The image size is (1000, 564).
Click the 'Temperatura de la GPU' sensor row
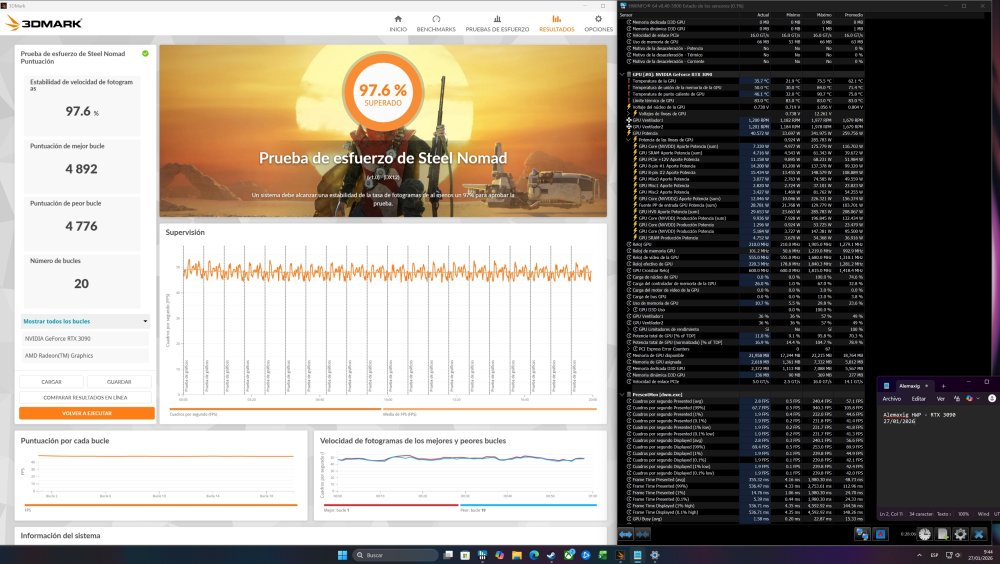(743, 81)
